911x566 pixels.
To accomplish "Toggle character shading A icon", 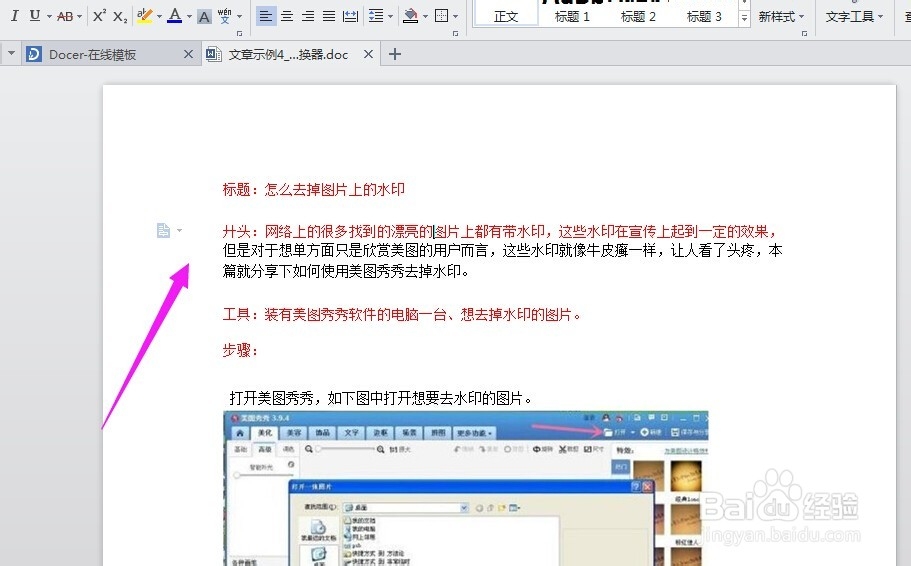I will point(204,16).
